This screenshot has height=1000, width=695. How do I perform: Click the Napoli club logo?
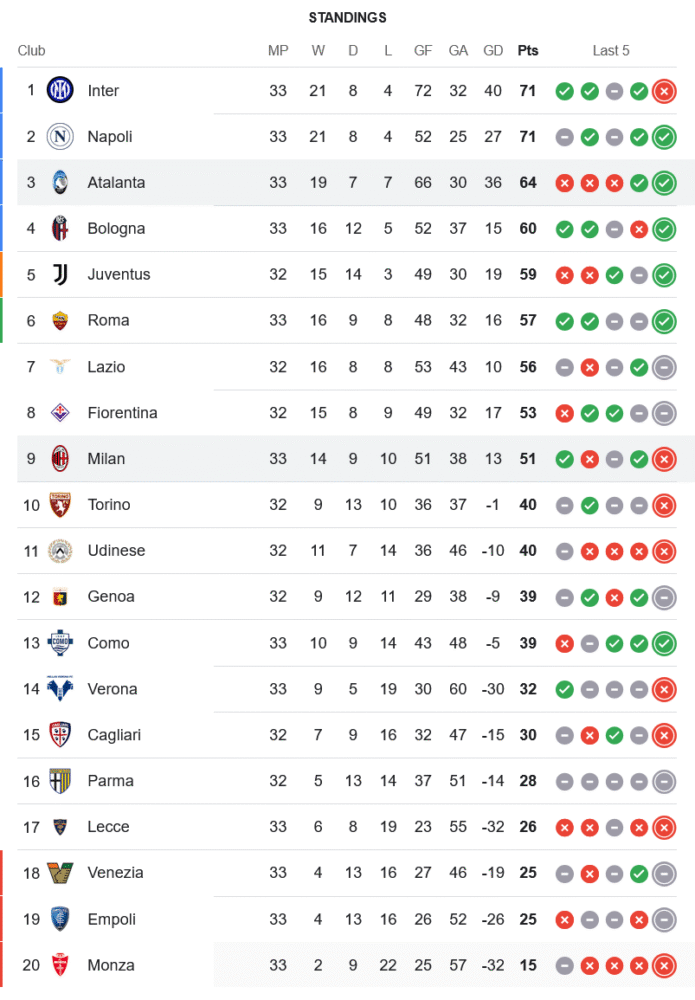pyautogui.click(x=60, y=137)
